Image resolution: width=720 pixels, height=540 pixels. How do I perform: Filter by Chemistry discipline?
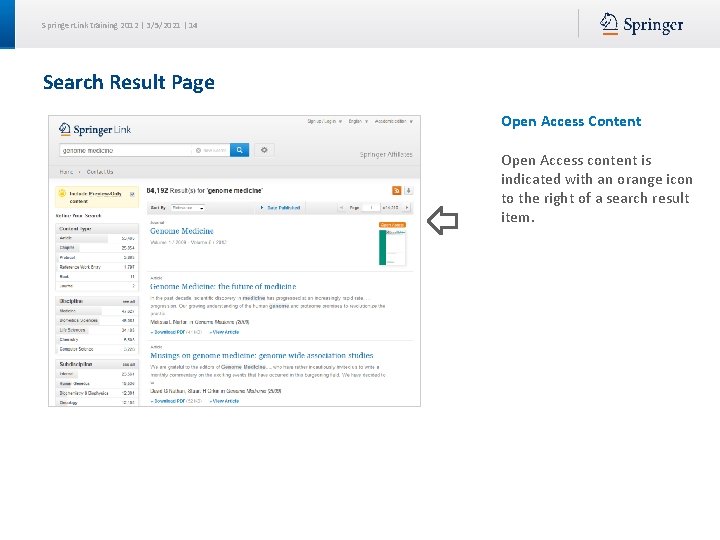pyautogui.click(x=97, y=340)
